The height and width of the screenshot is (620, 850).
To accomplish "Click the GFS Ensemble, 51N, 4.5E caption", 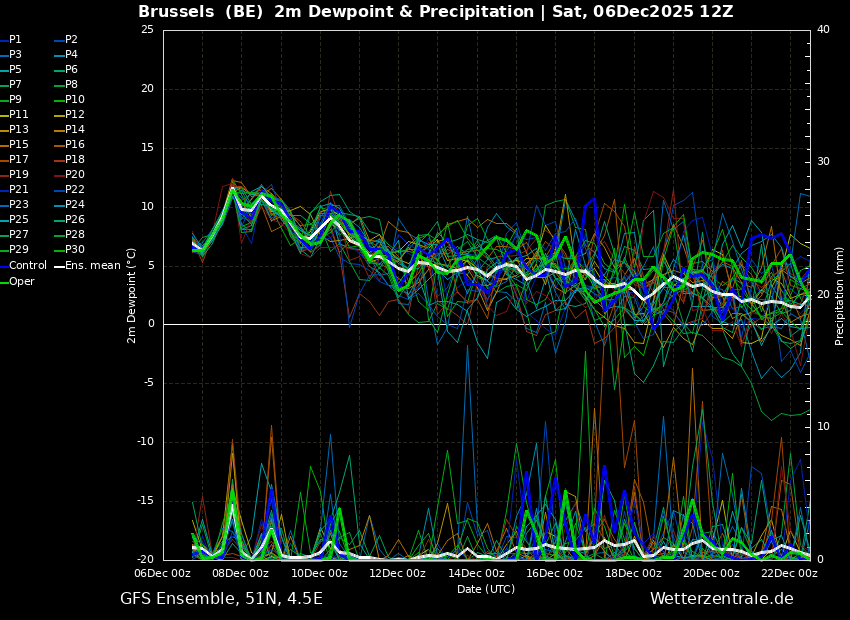I will point(221,599).
